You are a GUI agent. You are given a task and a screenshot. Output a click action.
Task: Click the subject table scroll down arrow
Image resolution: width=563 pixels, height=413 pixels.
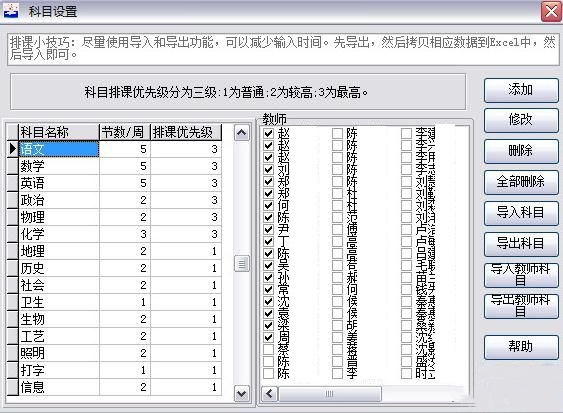coord(242,394)
